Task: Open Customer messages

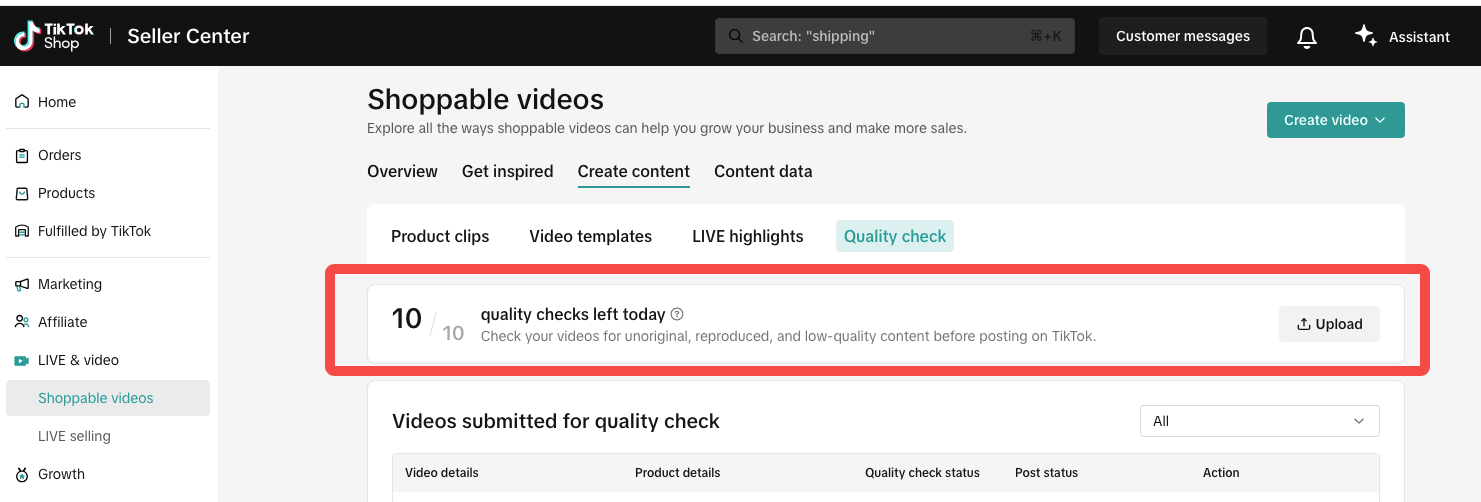Action: coord(1182,36)
